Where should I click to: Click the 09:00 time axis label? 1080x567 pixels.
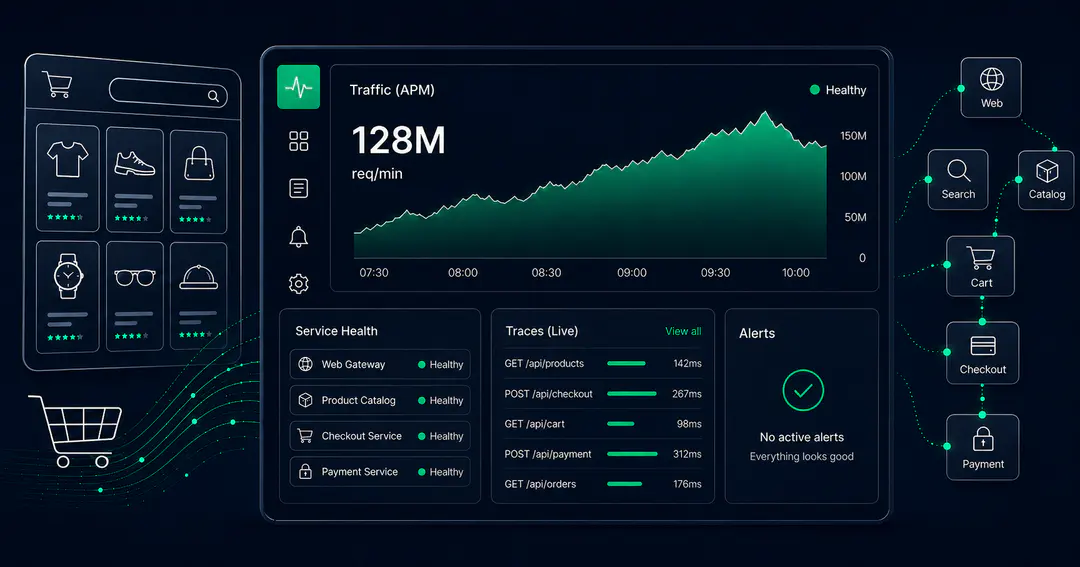[x=632, y=273]
